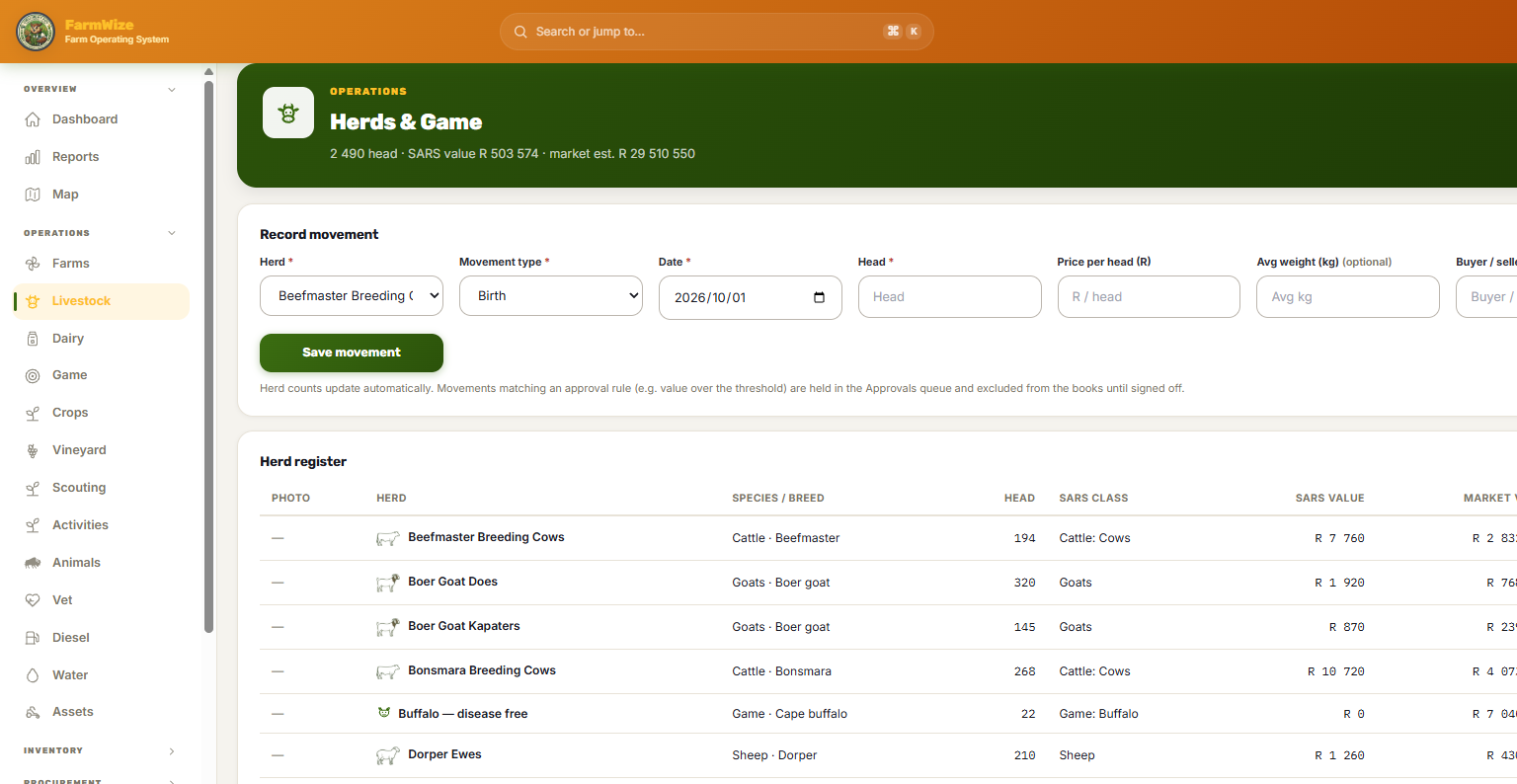Click the Crops sprout icon

coord(33,413)
